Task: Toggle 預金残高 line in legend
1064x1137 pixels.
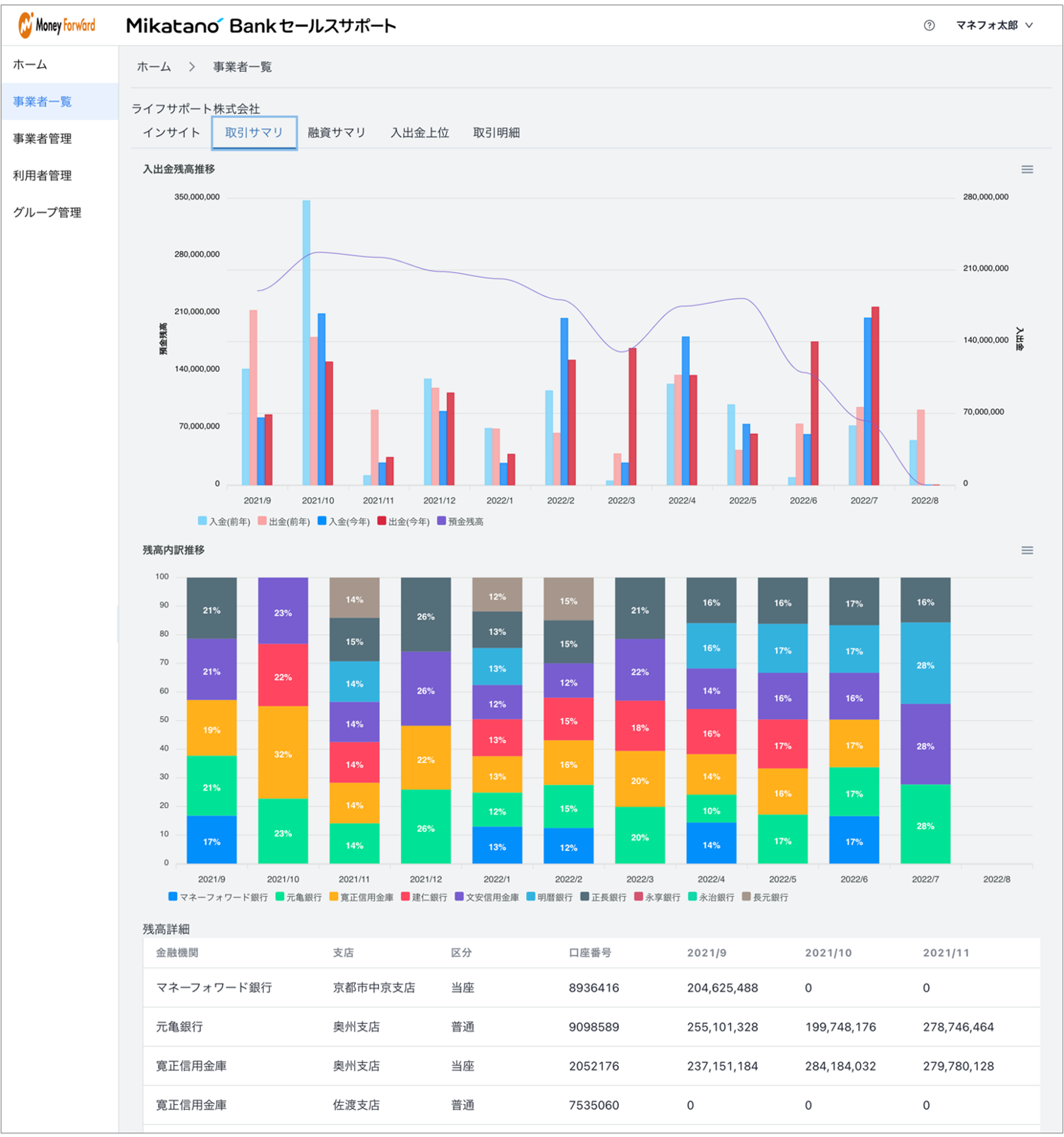Action: point(461,521)
